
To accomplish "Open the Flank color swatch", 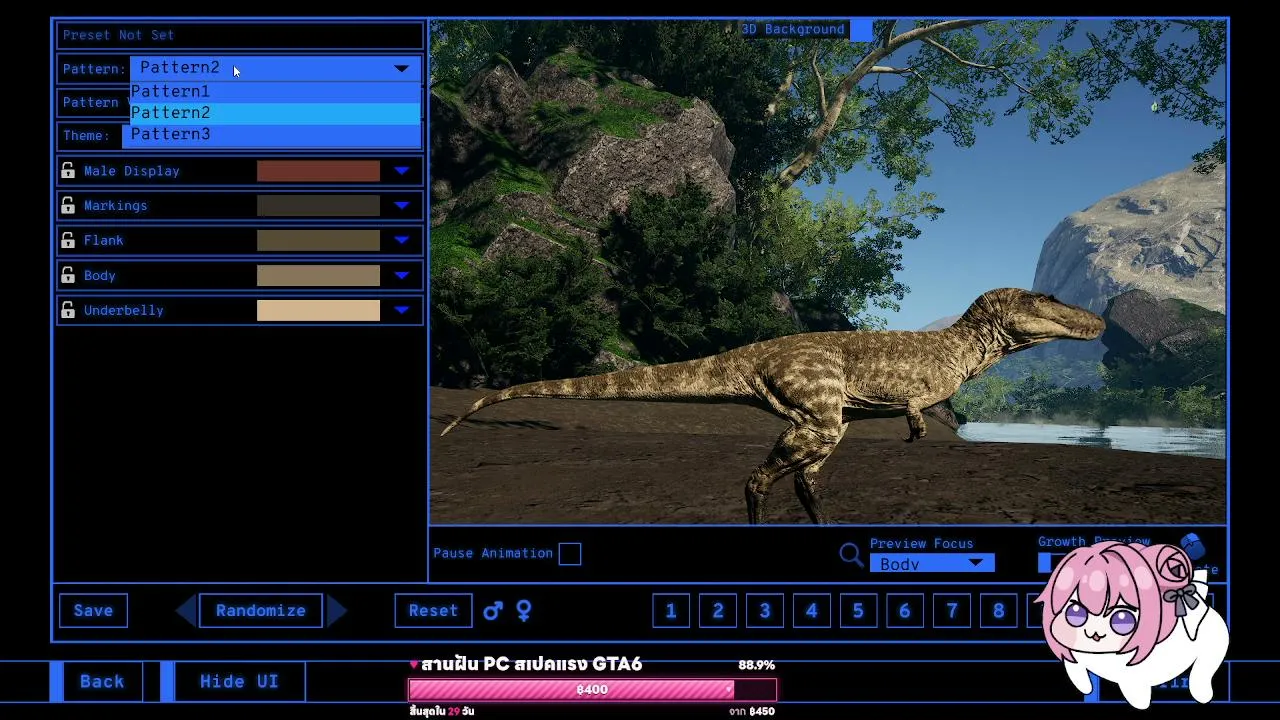I will (x=318, y=241).
